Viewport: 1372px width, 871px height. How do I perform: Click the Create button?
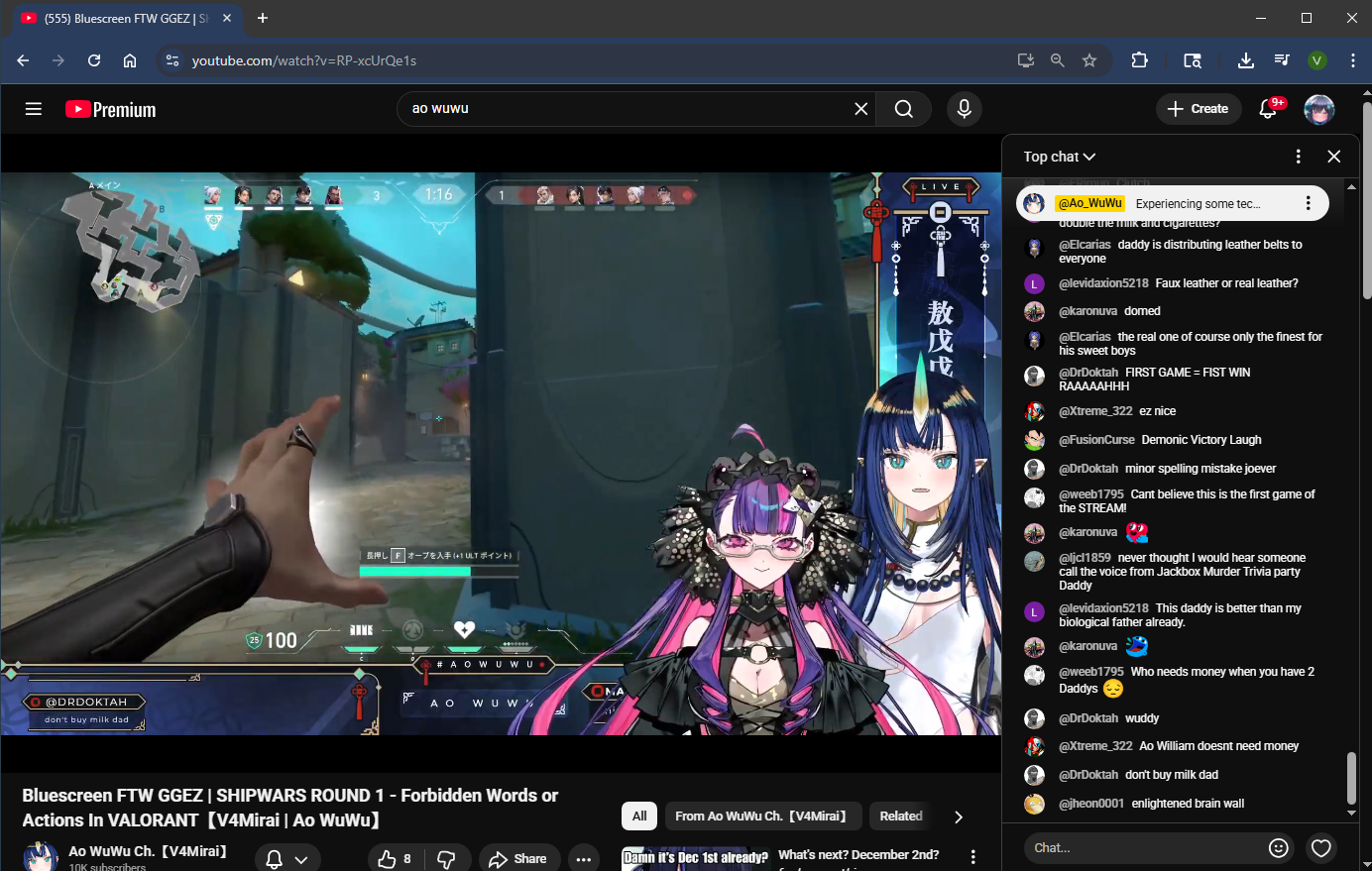pos(1198,109)
